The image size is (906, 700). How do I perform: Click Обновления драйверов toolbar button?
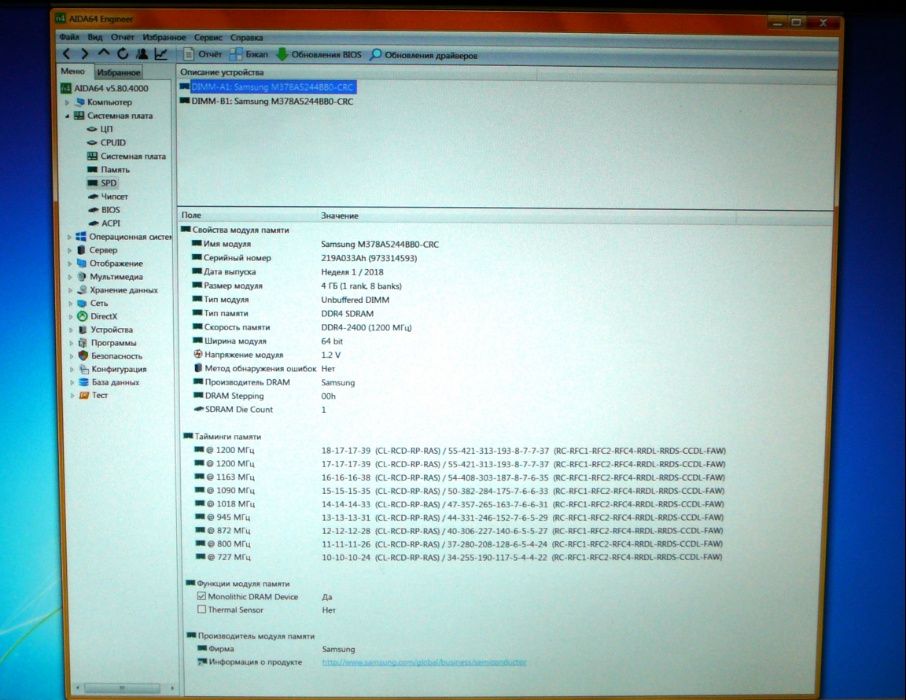[424, 55]
